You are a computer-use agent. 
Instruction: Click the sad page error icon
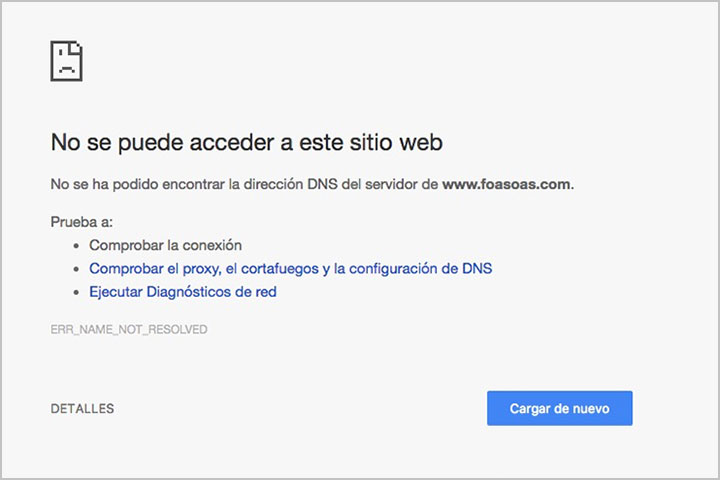point(67,61)
